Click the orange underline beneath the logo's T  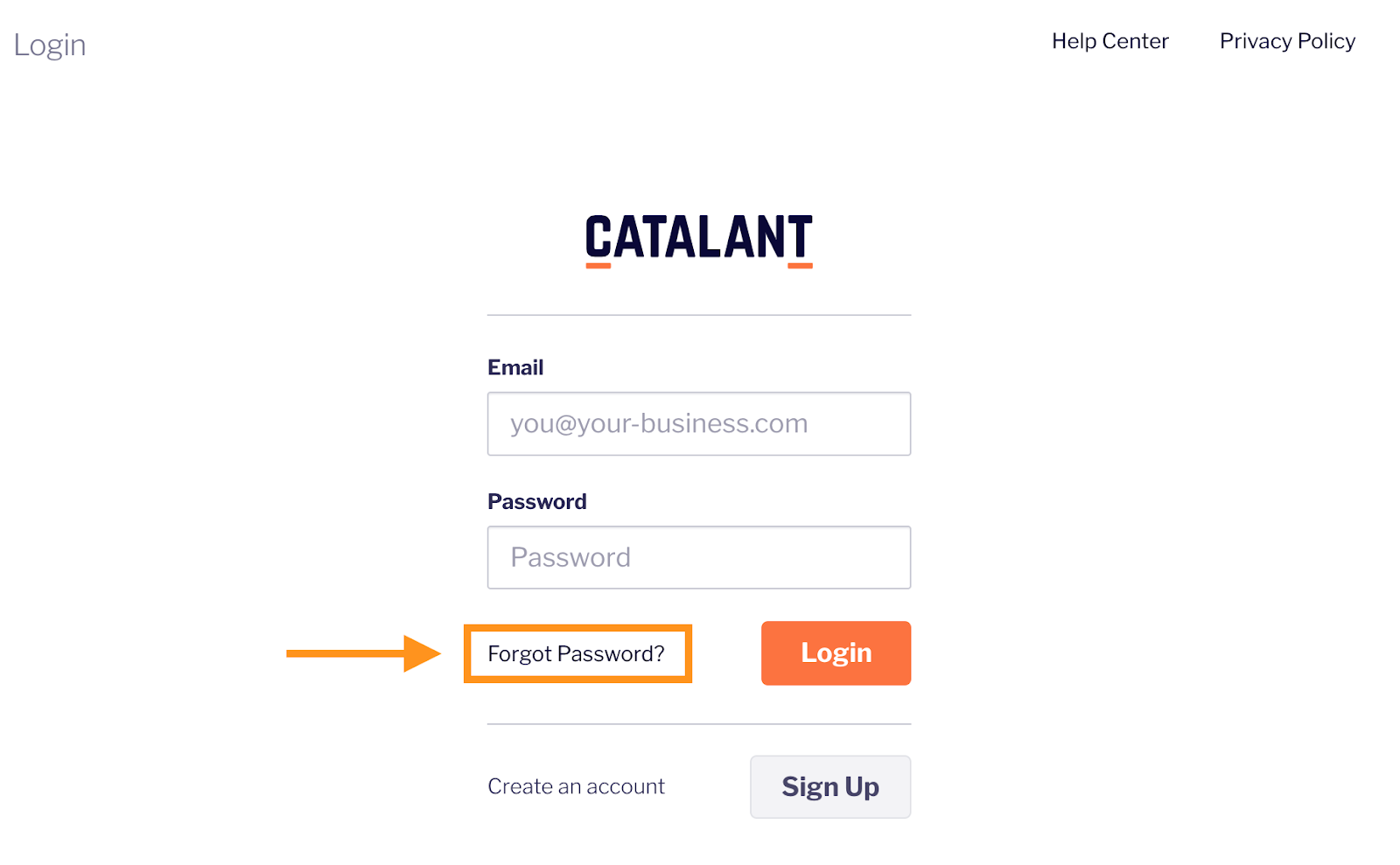[800, 265]
